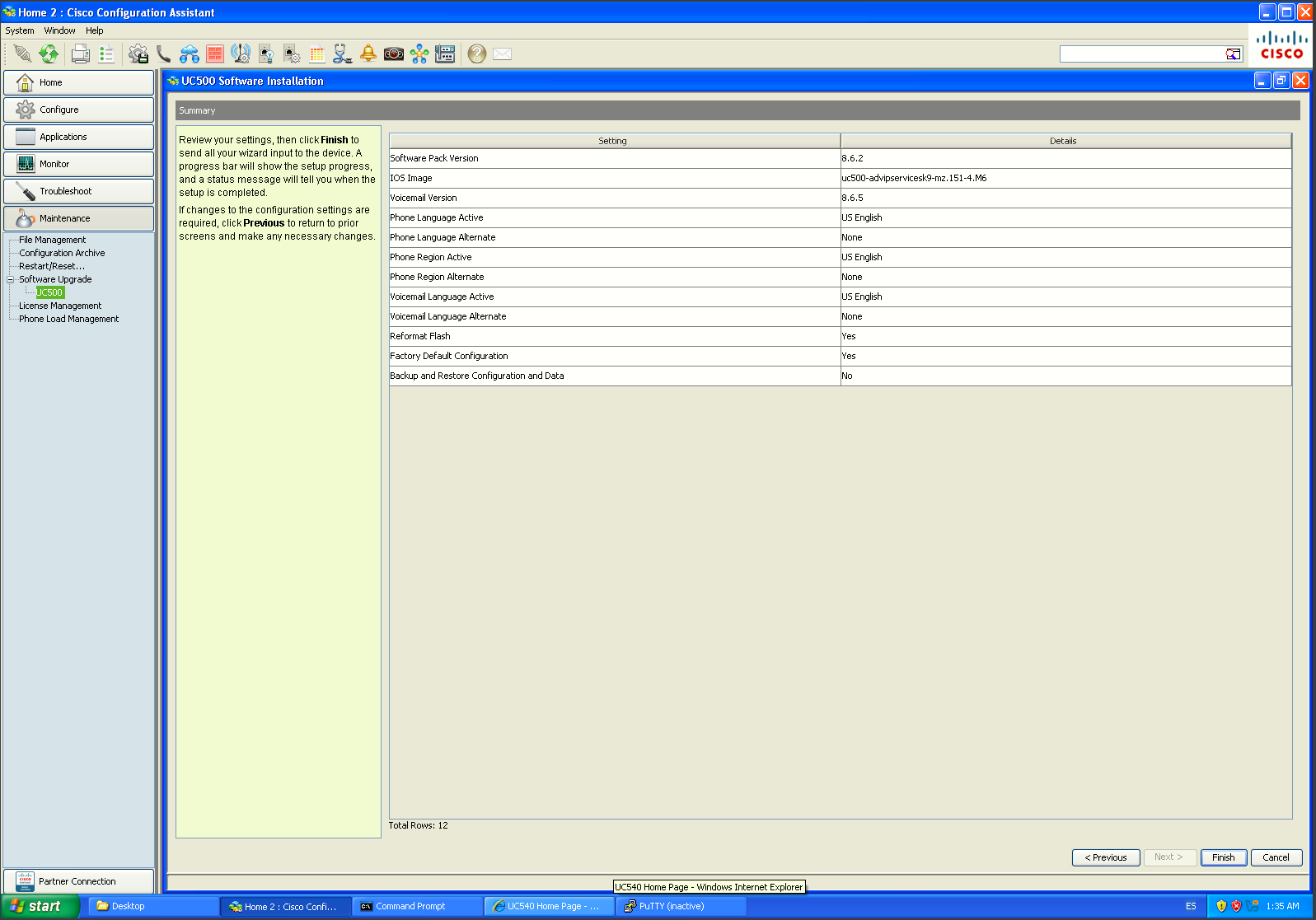The height and width of the screenshot is (920, 1316).
Task: Click the dashboard gauge icon
Action: (x=394, y=54)
